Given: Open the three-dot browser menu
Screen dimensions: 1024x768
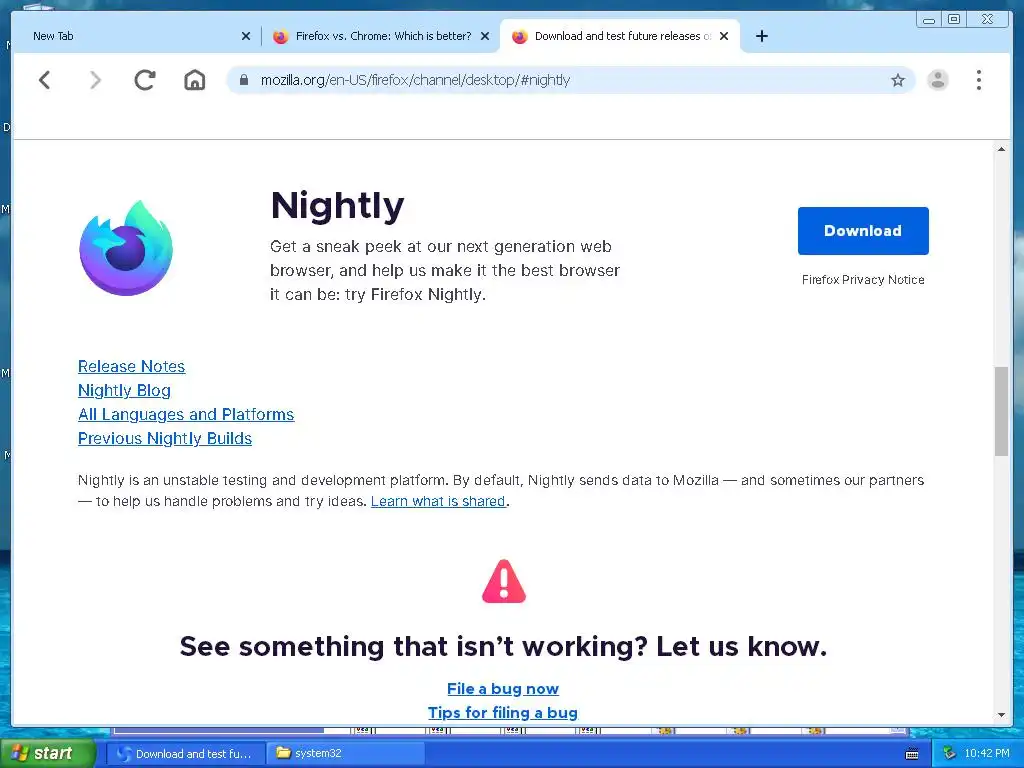Looking at the screenshot, I should pos(978,80).
